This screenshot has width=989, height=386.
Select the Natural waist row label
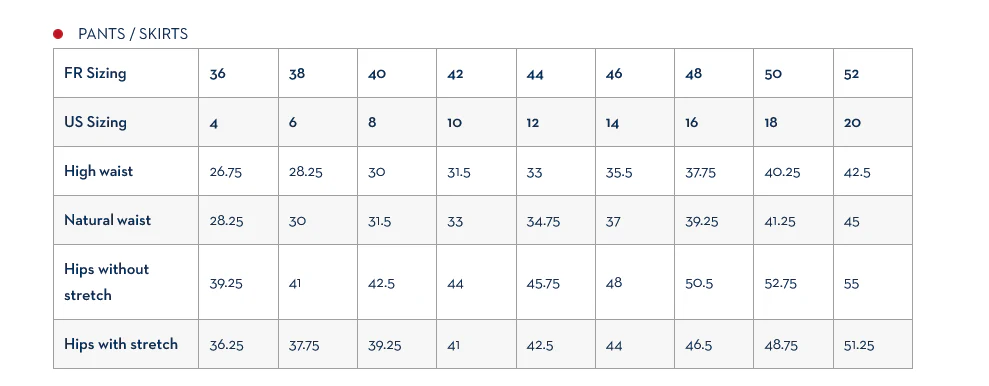(108, 220)
